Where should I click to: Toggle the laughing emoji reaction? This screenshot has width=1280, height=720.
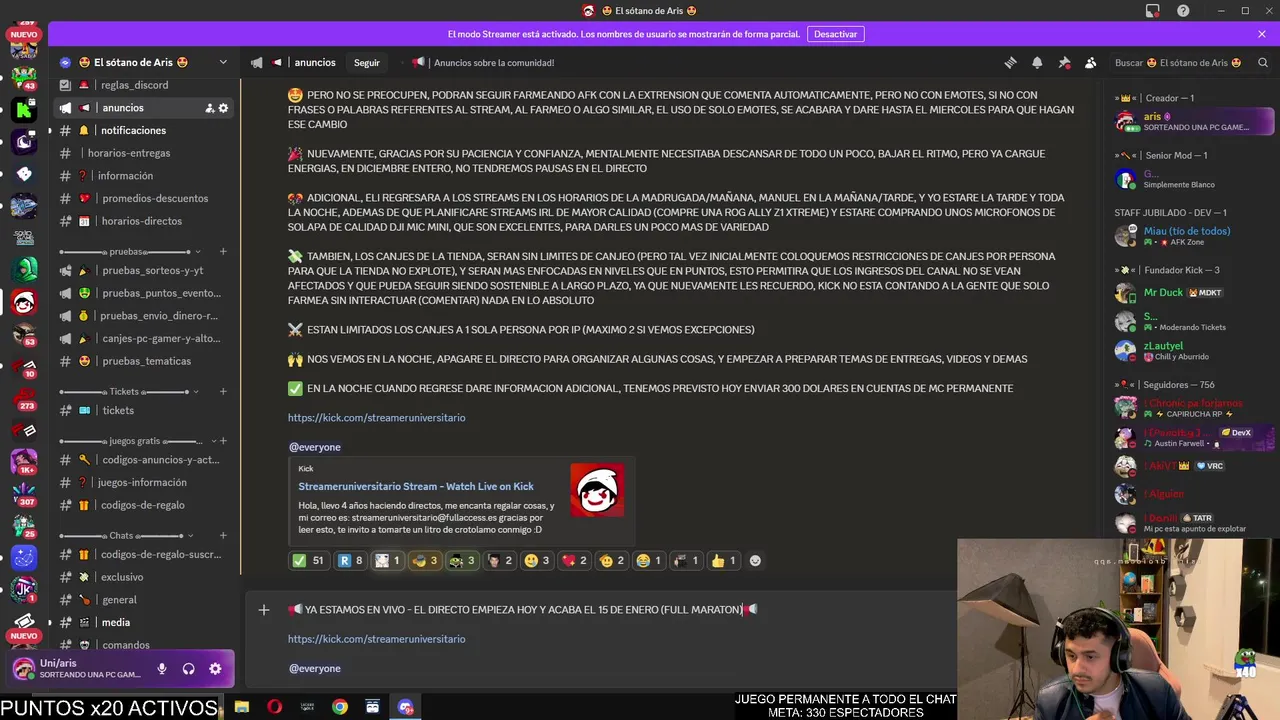[x=649, y=560]
